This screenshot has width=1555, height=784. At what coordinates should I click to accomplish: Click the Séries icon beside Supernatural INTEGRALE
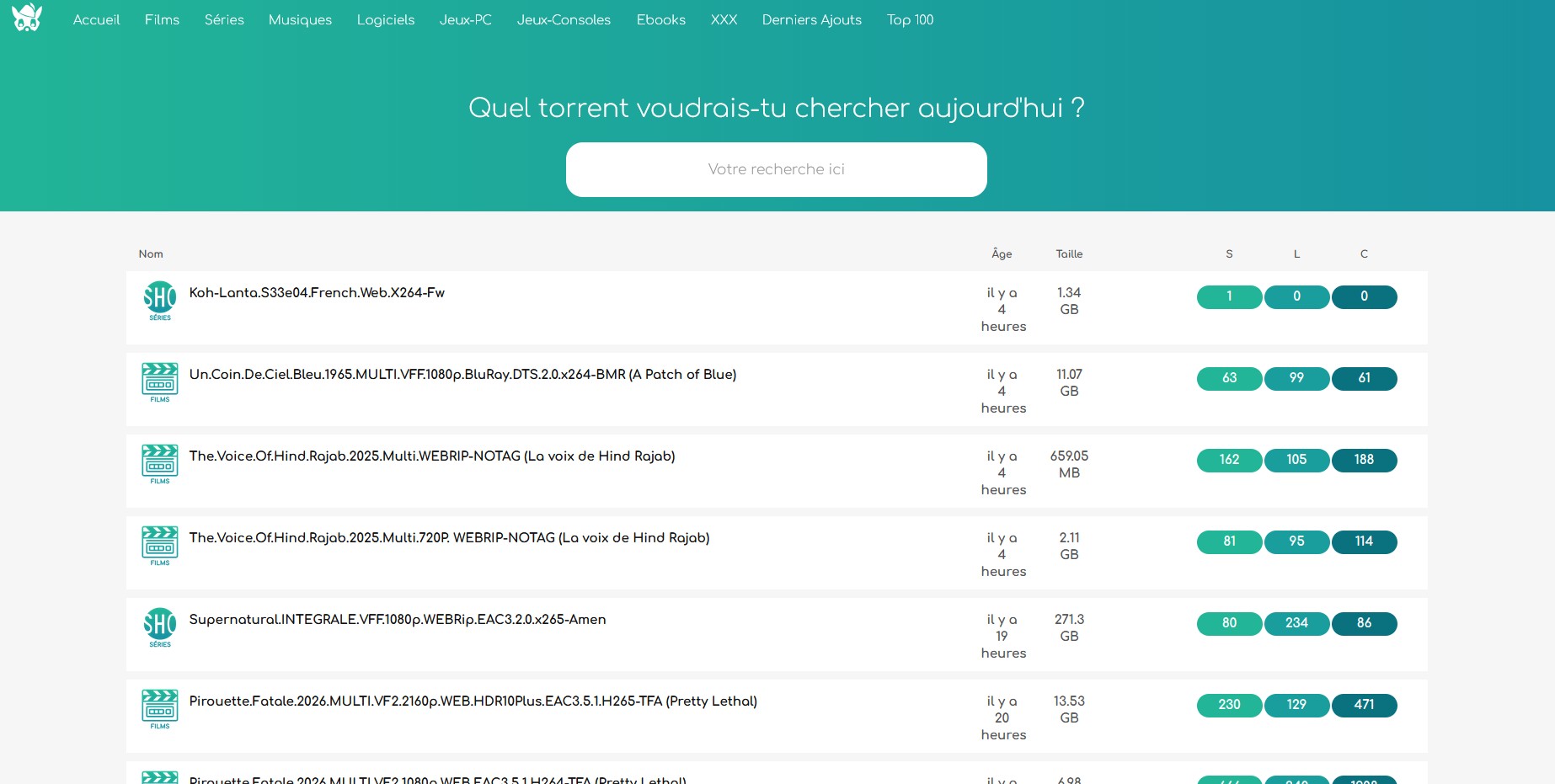[159, 627]
